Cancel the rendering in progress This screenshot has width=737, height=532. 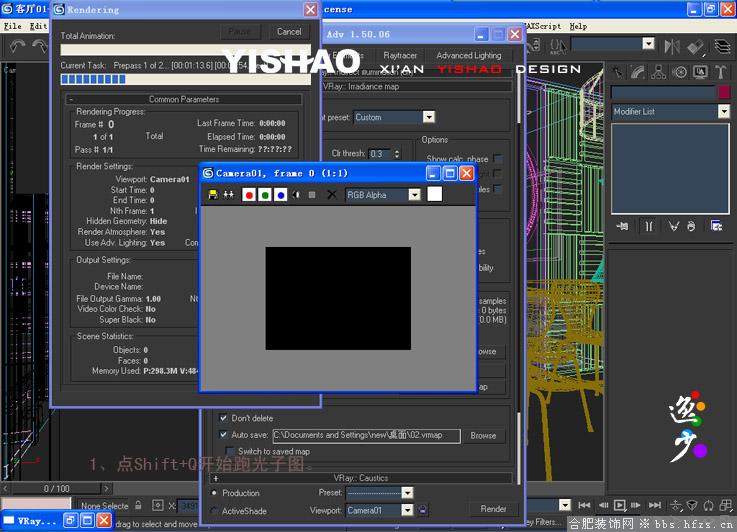point(289,31)
